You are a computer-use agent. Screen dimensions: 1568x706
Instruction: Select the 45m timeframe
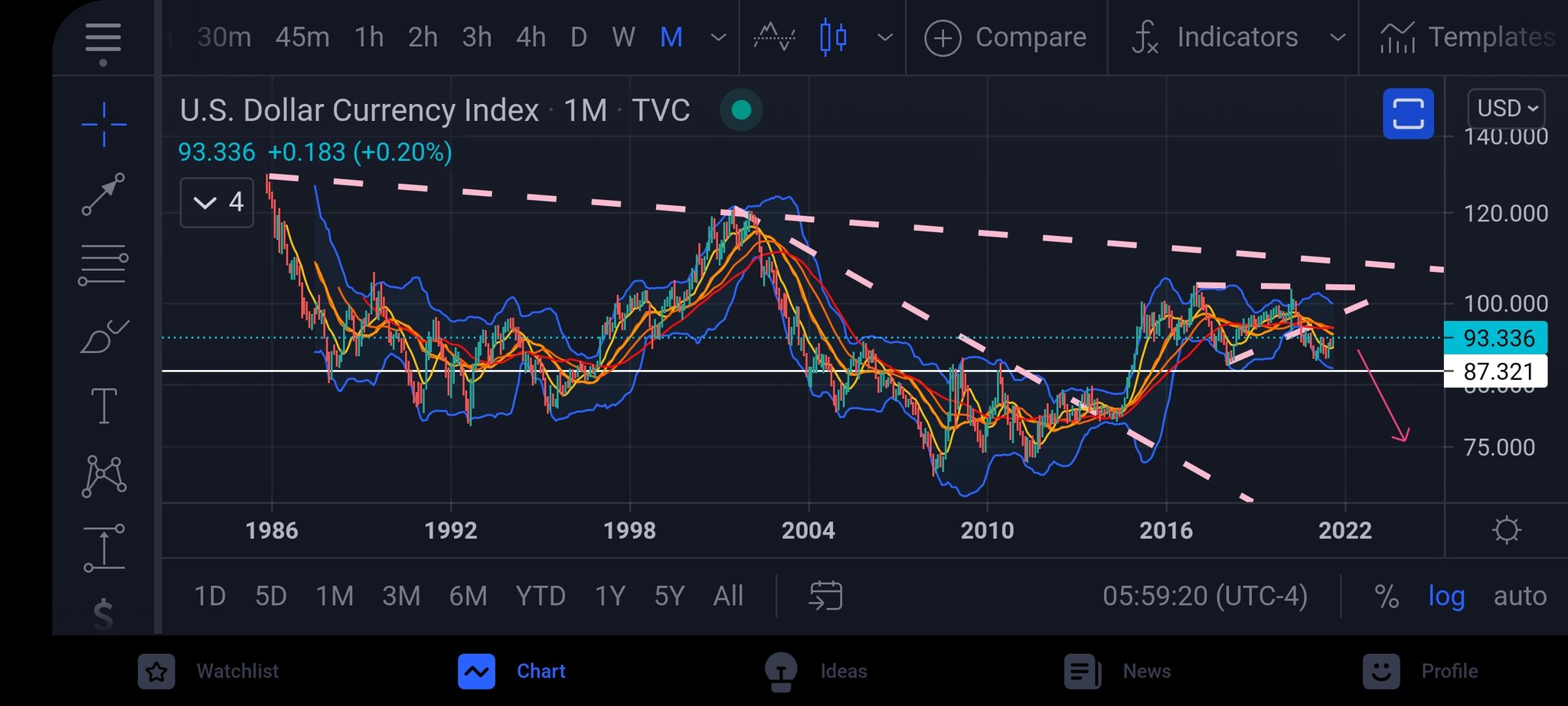click(302, 37)
